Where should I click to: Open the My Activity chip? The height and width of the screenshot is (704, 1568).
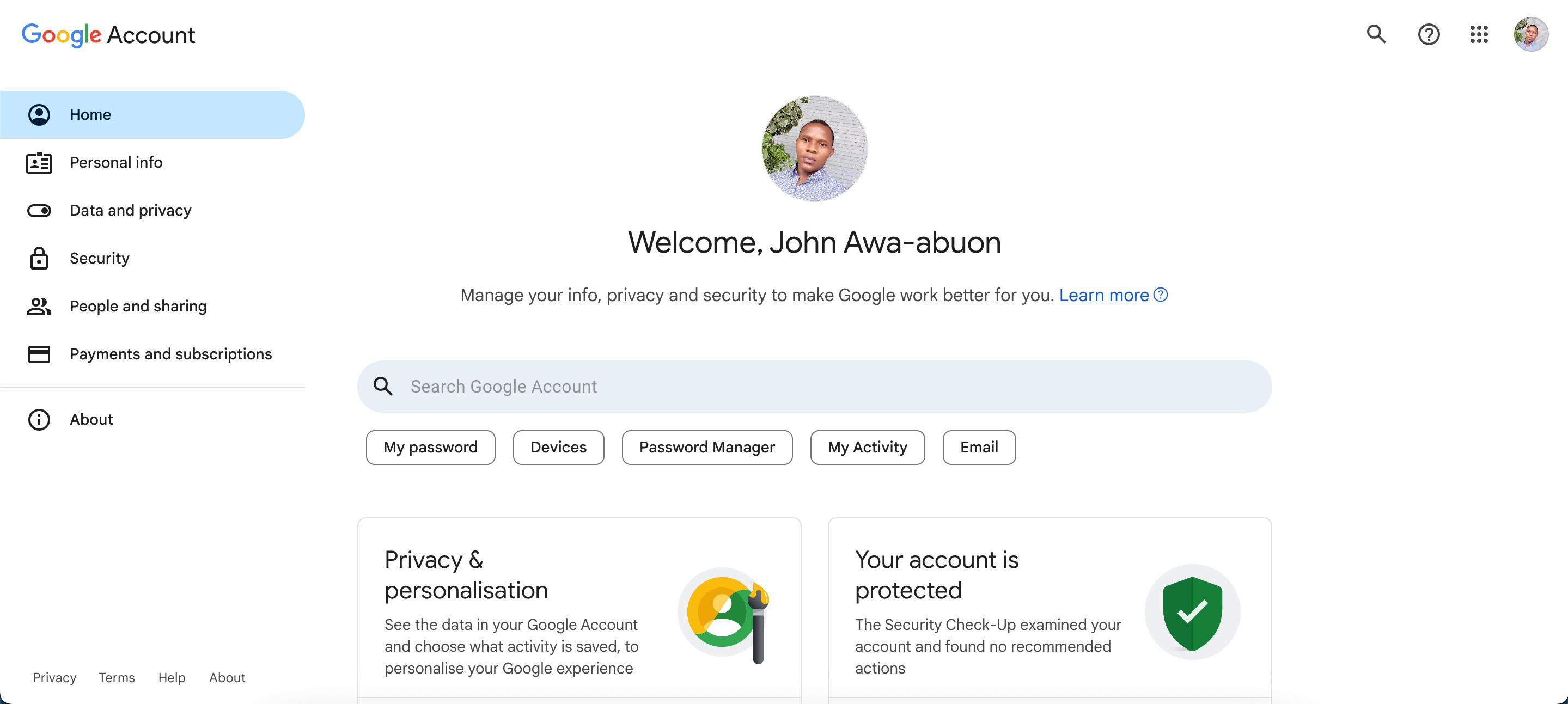(867, 447)
